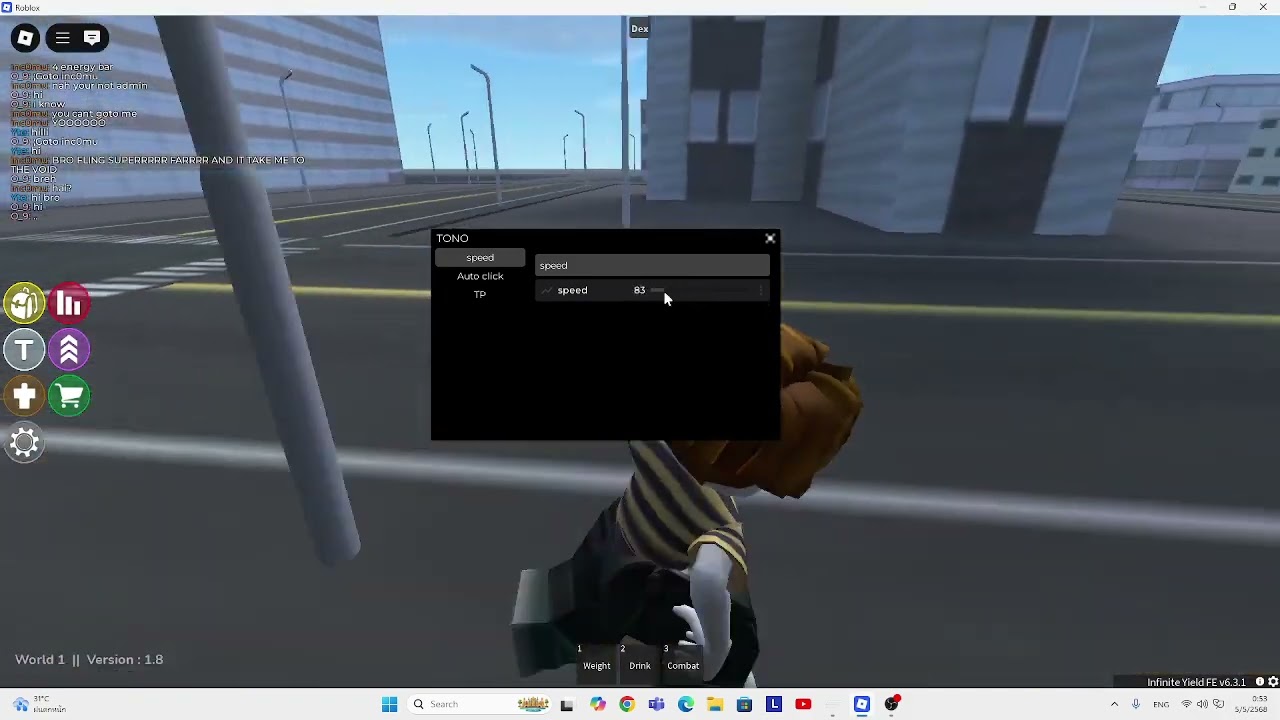This screenshot has height=720, width=1280.
Task: Open YouTube app from taskbar
Action: tap(803, 704)
